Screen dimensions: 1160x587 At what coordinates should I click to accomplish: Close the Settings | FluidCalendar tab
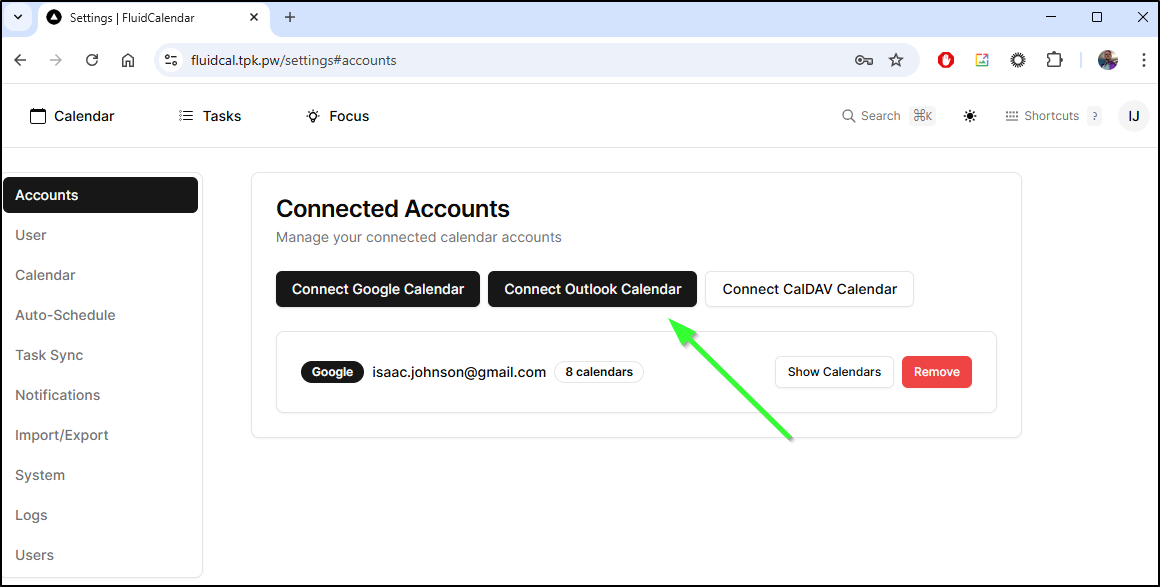(254, 17)
